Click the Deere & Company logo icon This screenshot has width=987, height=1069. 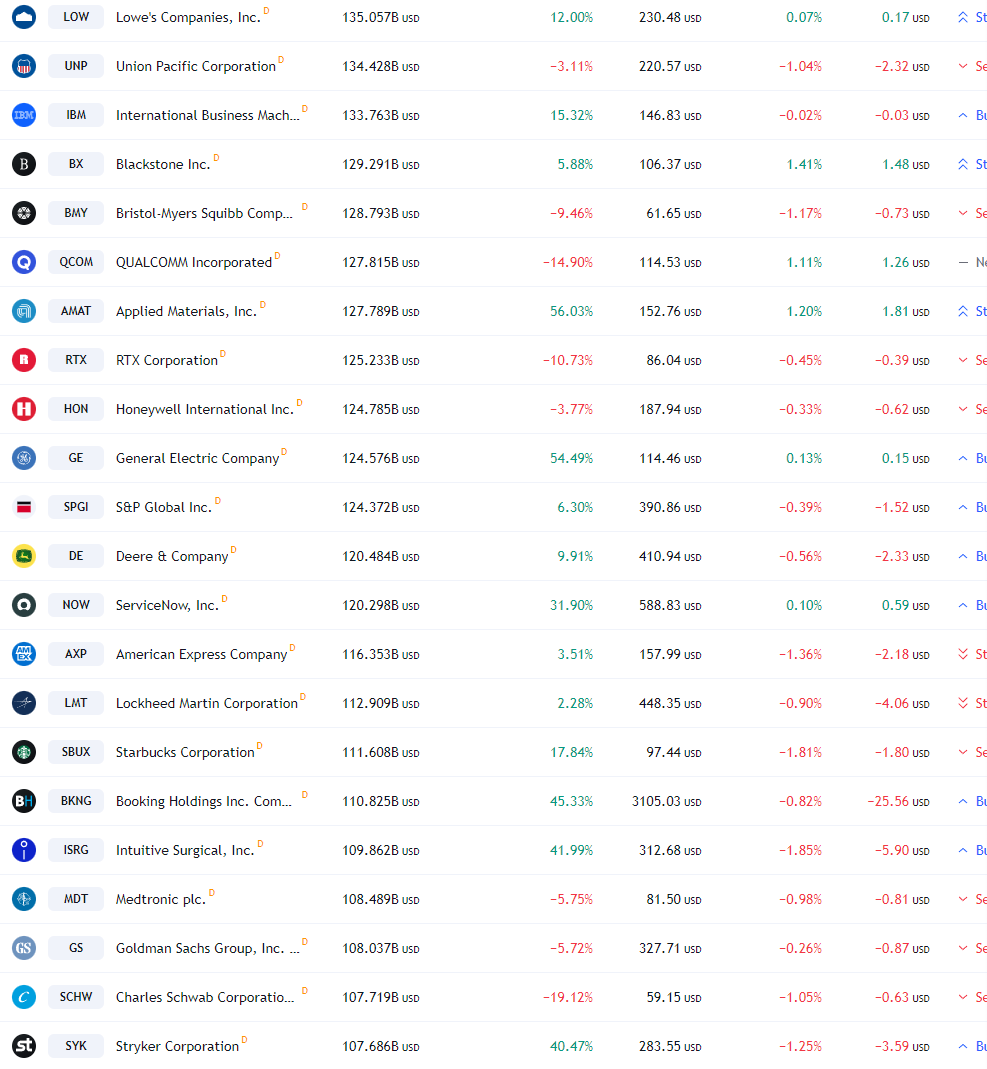[x=24, y=556]
